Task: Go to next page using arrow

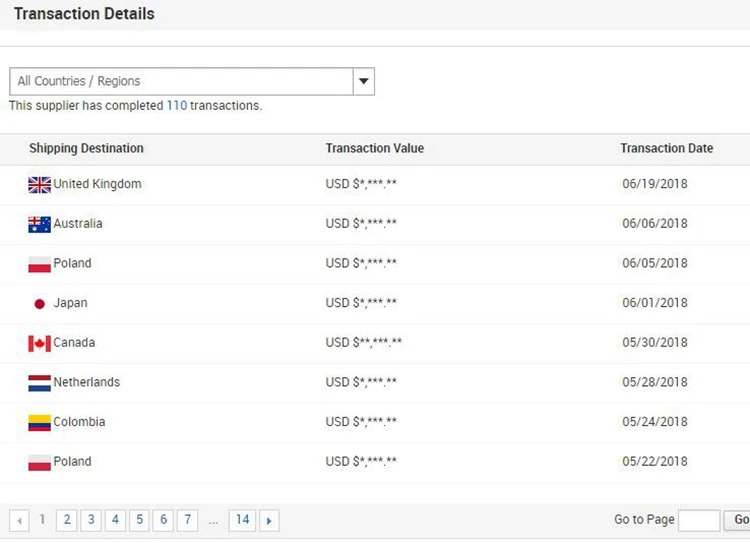Action: [269, 520]
